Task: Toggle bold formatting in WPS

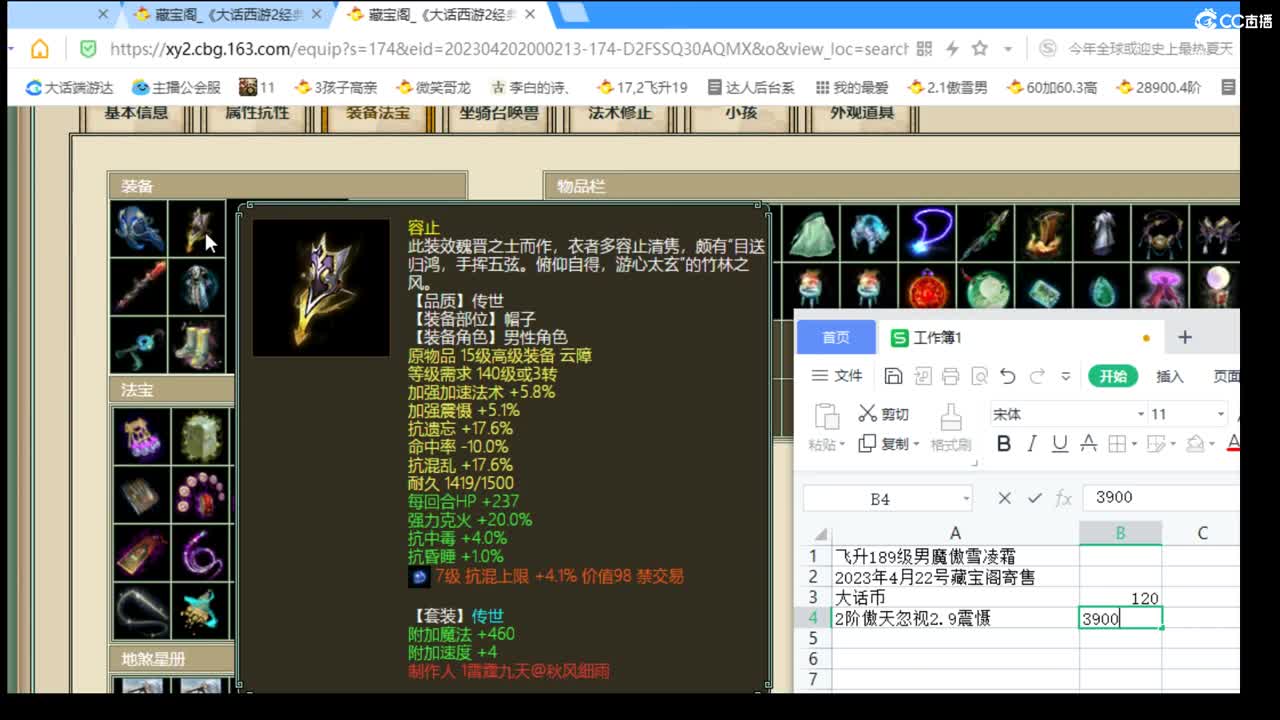Action: 1004,444
